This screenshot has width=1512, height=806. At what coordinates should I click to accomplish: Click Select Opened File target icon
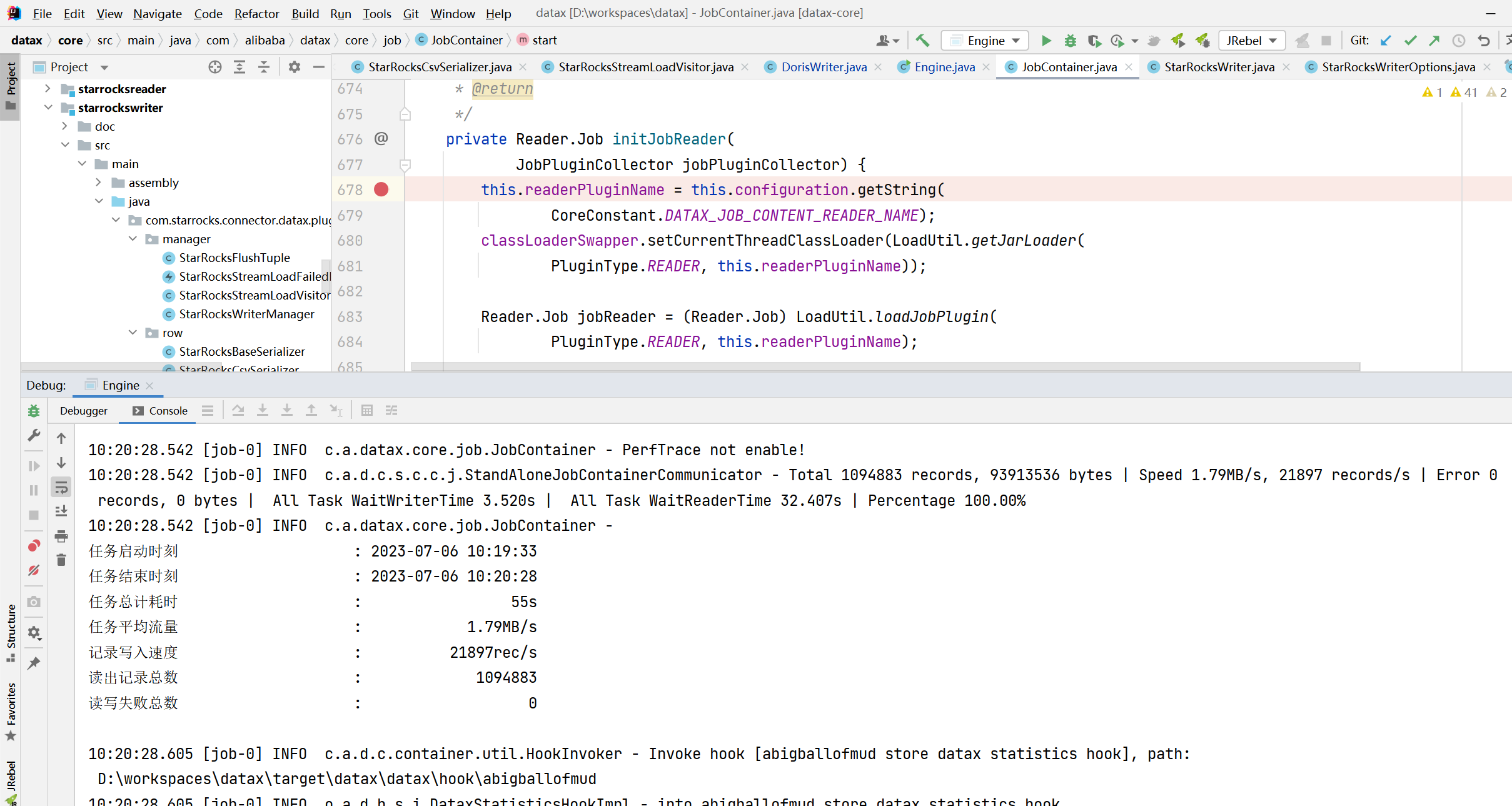pos(215,67)
